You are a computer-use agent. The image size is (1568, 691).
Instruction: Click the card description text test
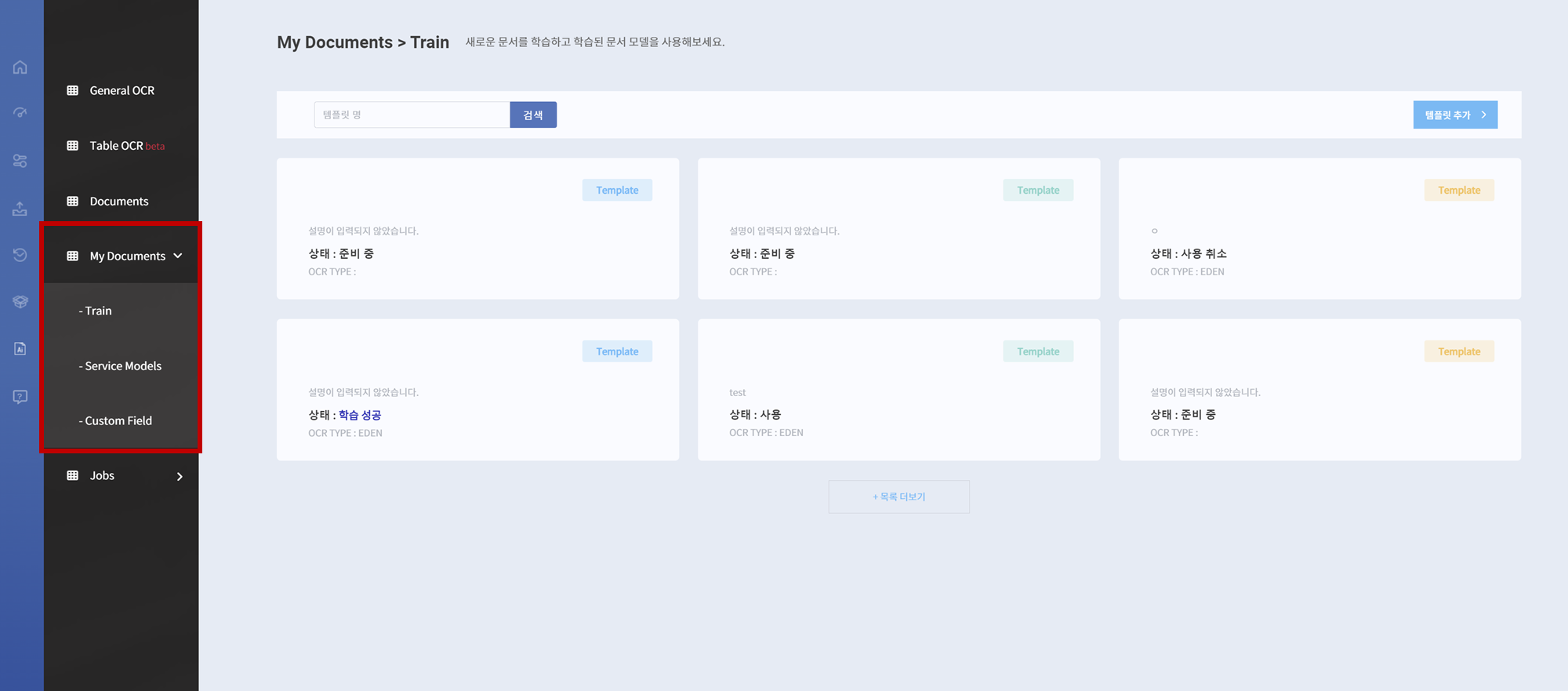coord(738,392)
